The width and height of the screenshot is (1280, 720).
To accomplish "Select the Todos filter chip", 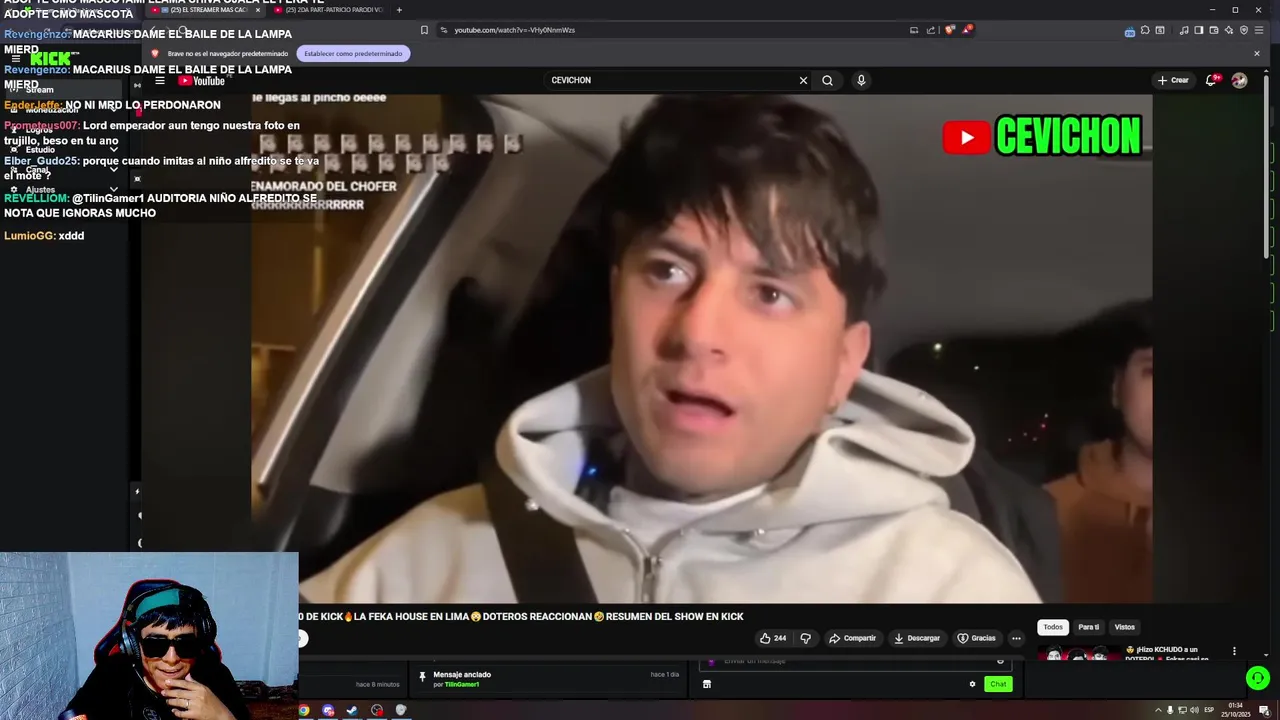I will (x=1053, y=627).
